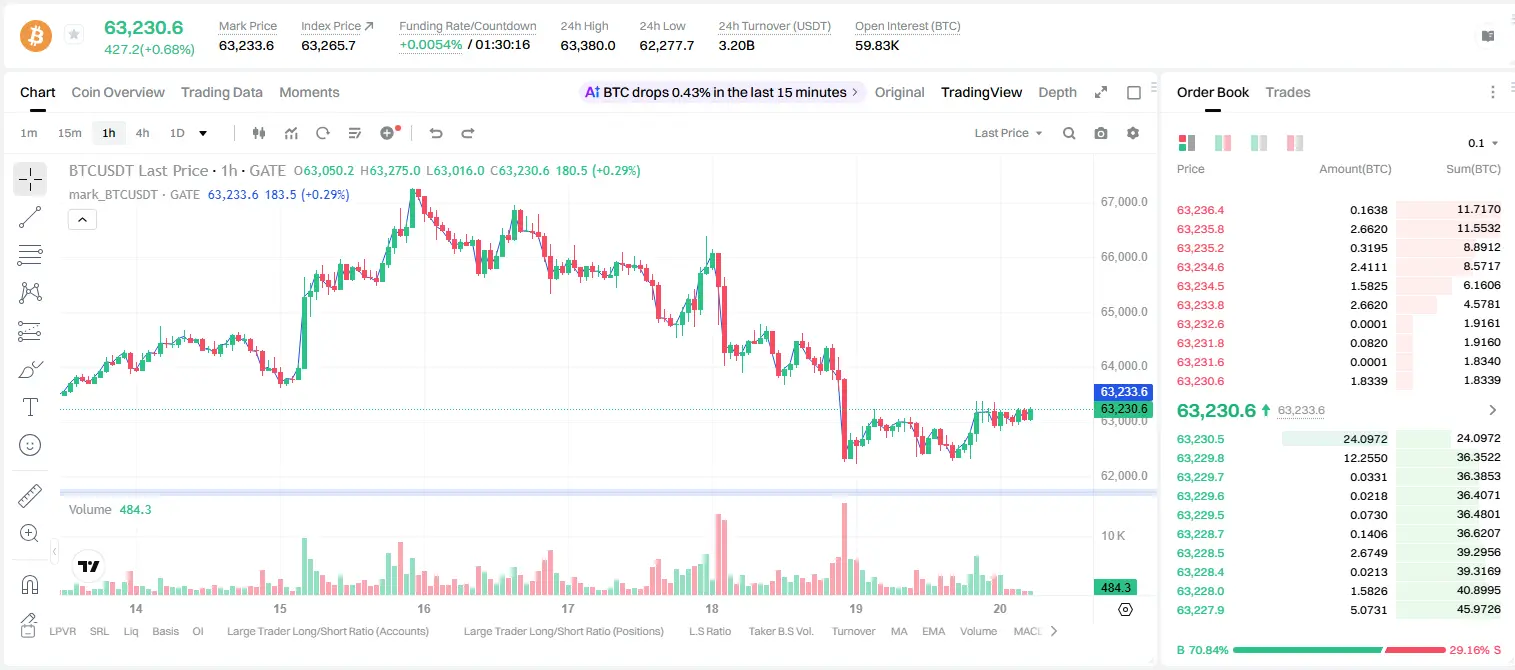This screenshot has height=670, width=1515.
Task: Show only sell orders in order book
Action: [x=1295, y=143]
